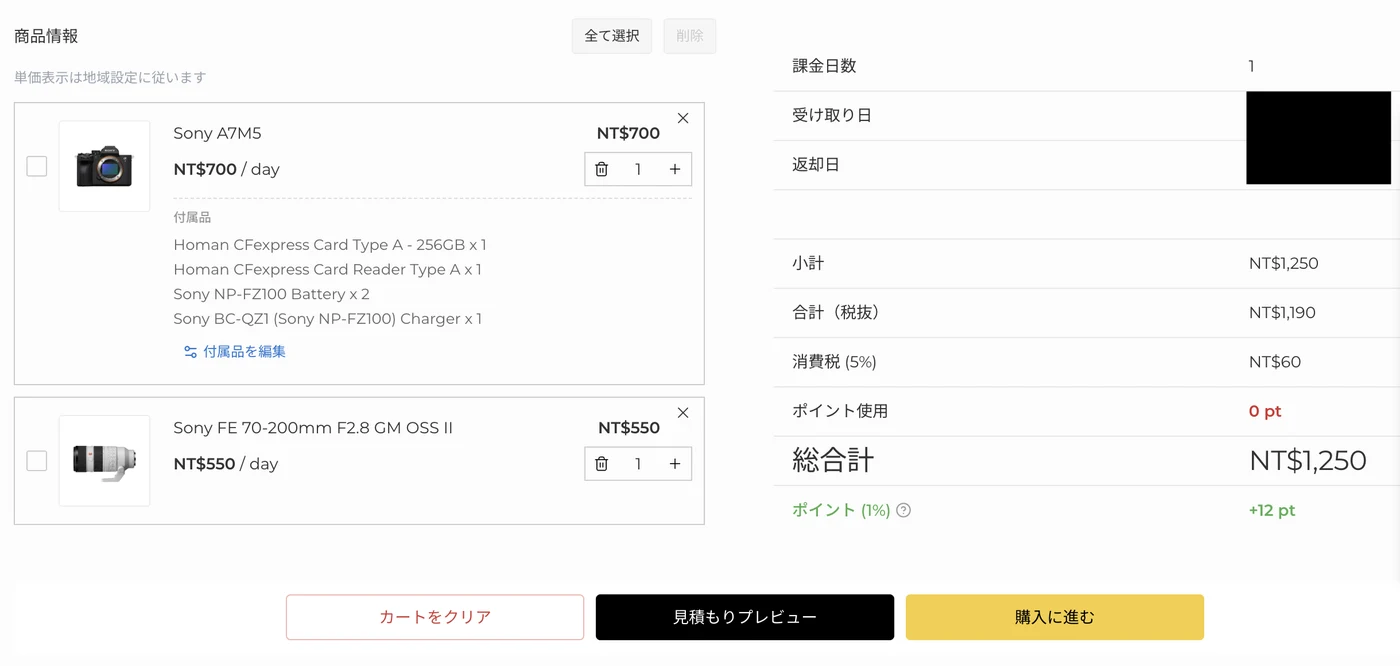Click Sony NP-FZ100 Battery x 2 line
This screenshot has height=666, width=1400.
[271, 294]
